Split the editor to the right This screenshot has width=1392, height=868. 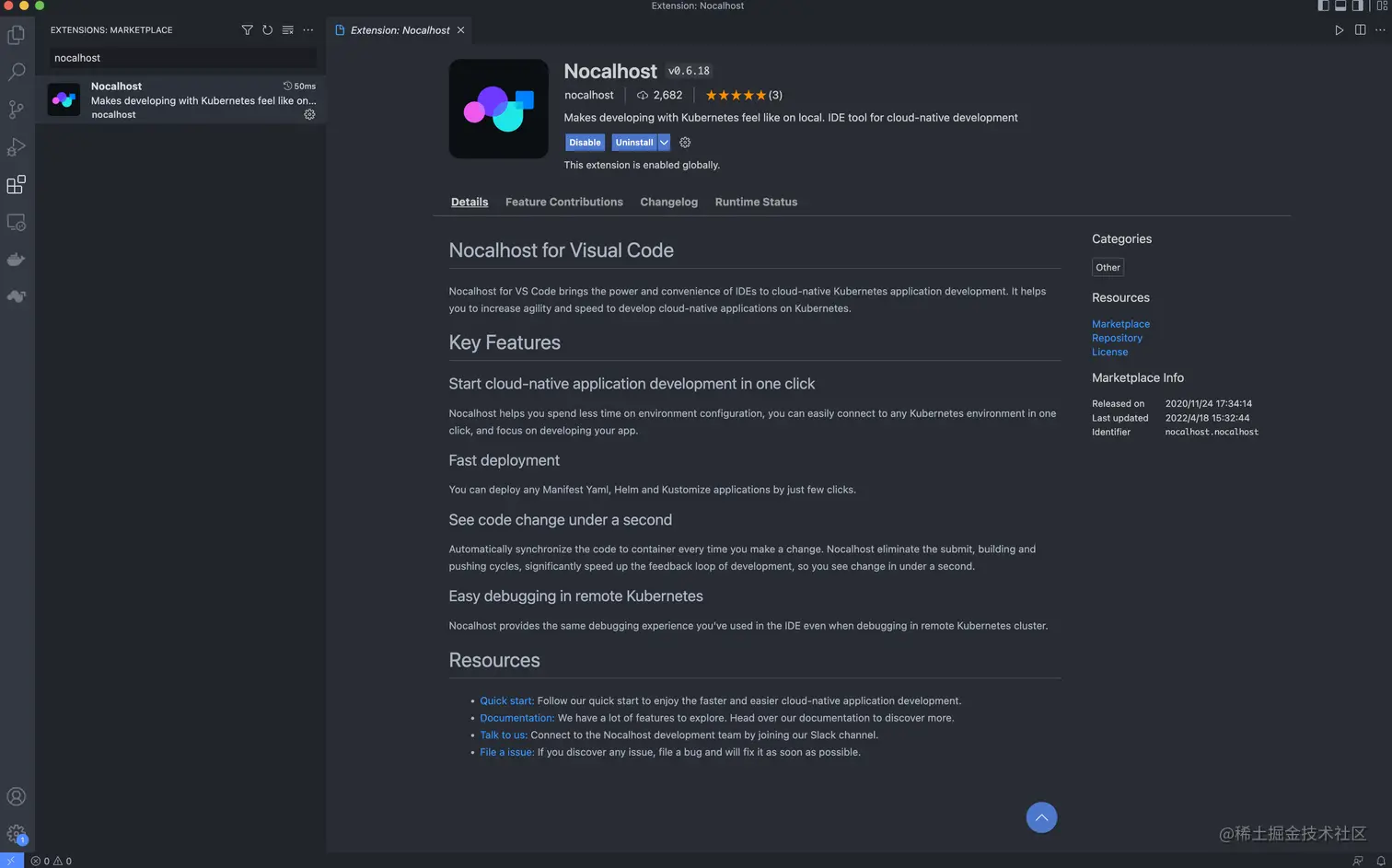(1360, 30)
